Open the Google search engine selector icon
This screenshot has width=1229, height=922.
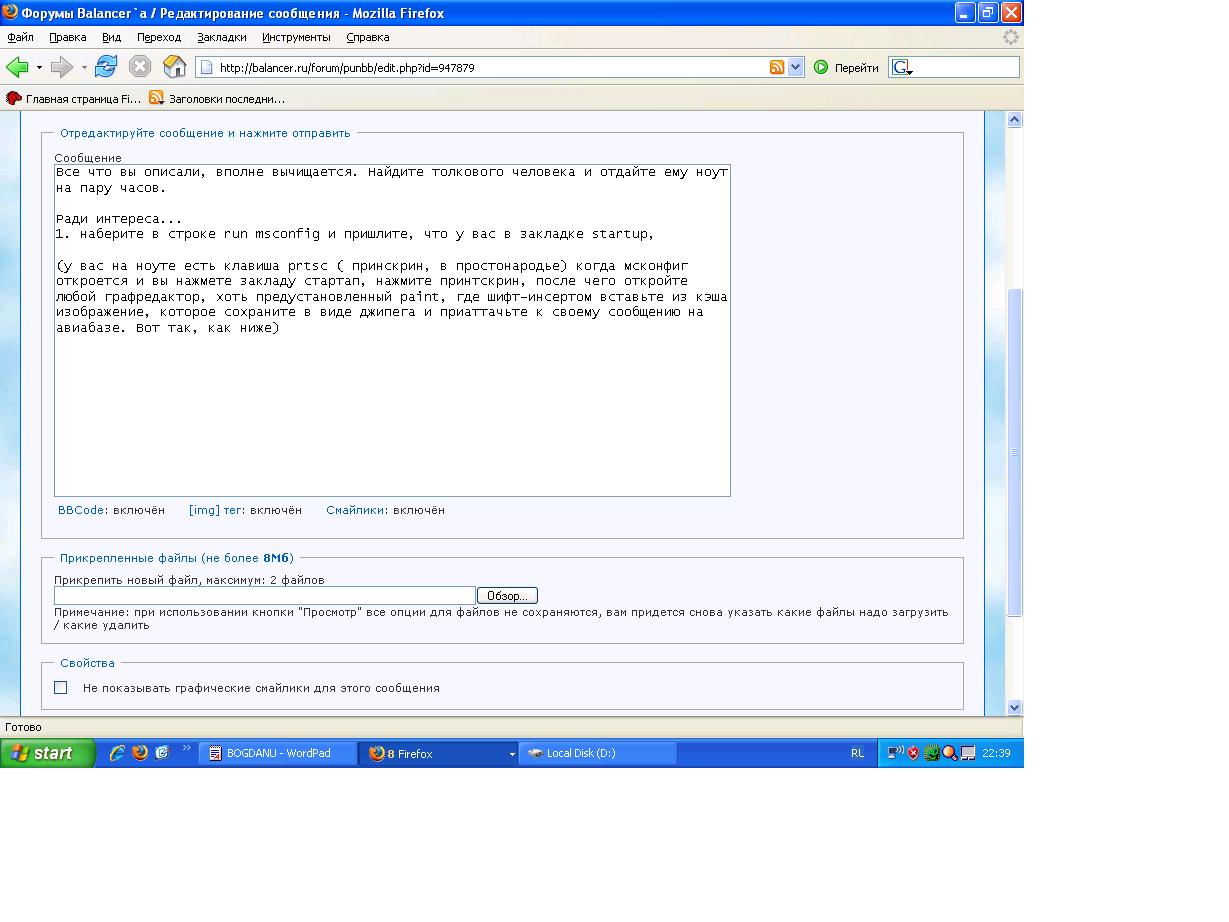902,68
